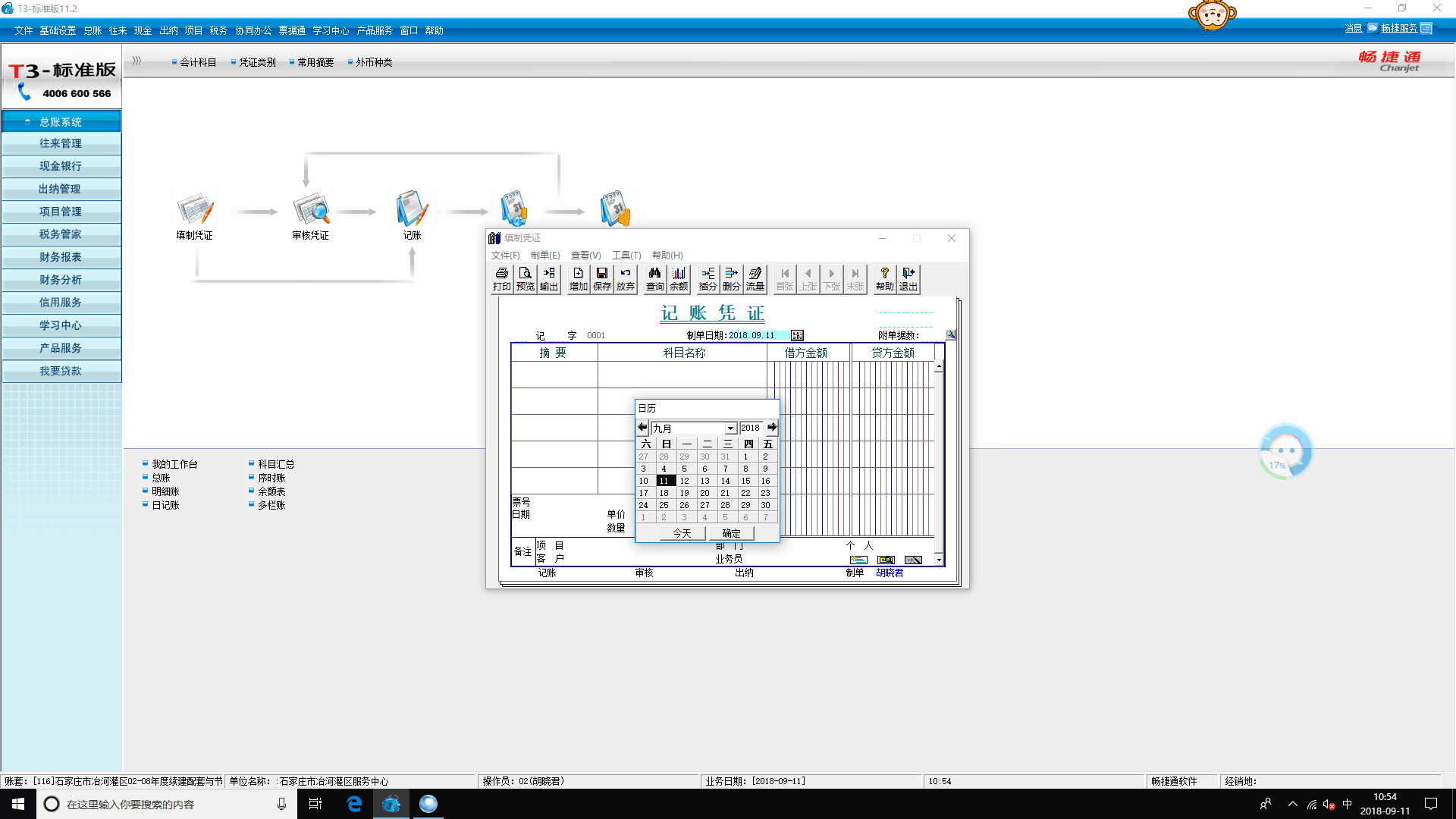
Task: Open the 余额表 report link
Action: tap(271, 491)
